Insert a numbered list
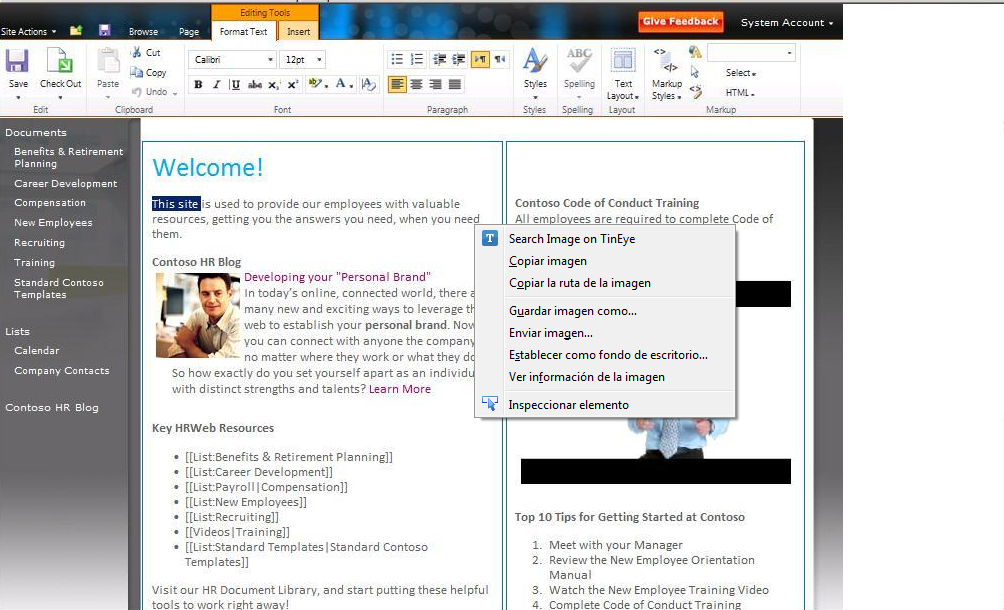The image size is (1004, 610). (x=417, y=60)
